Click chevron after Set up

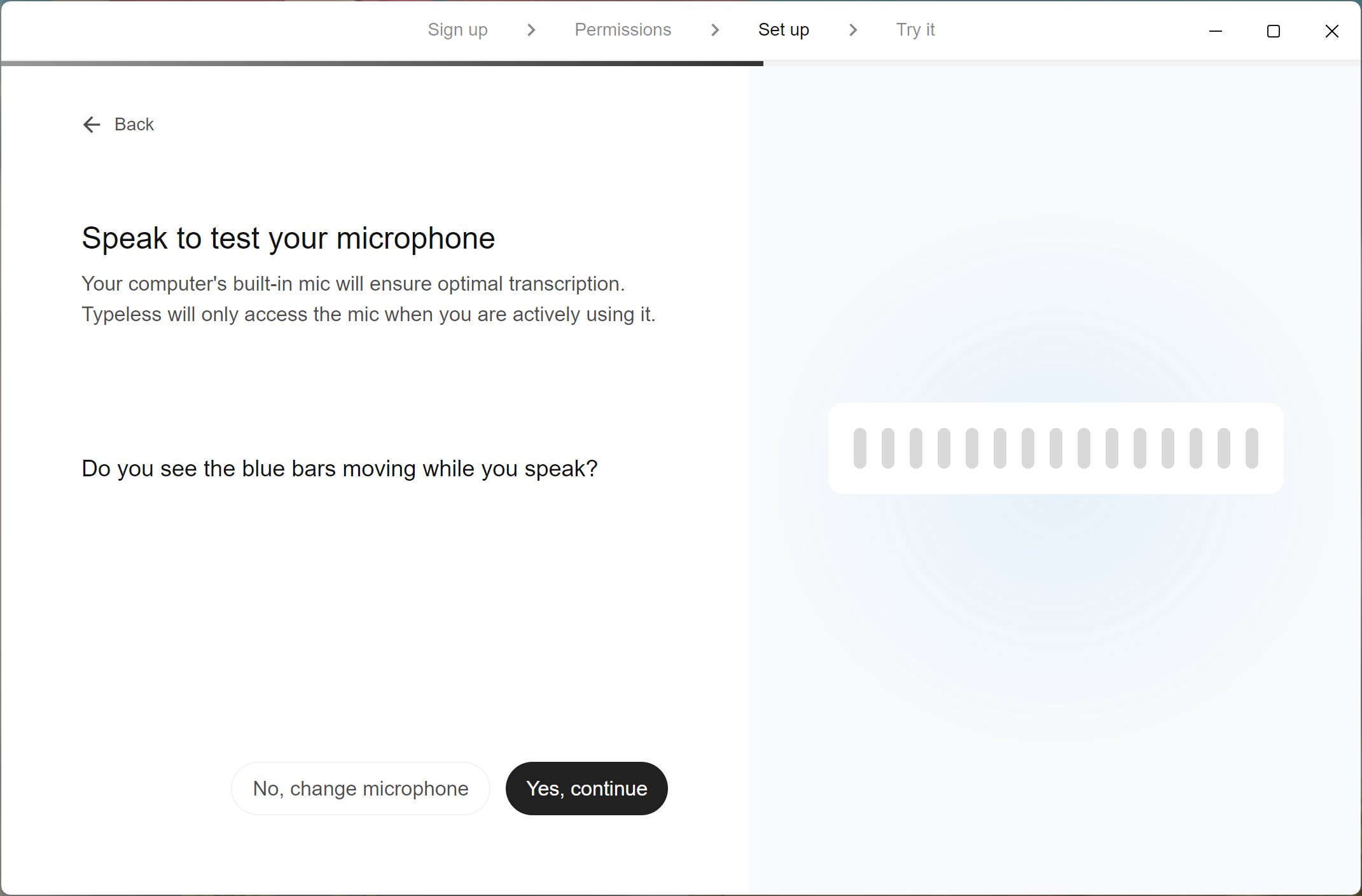pos(853,30)
